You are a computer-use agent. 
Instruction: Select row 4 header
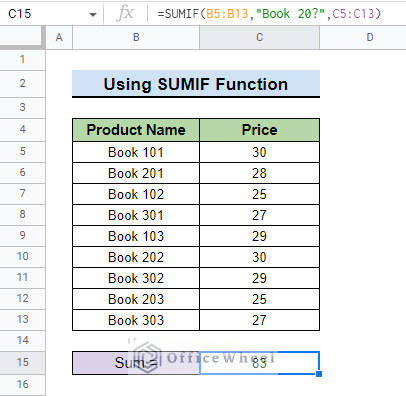click(x=22, y=130)
